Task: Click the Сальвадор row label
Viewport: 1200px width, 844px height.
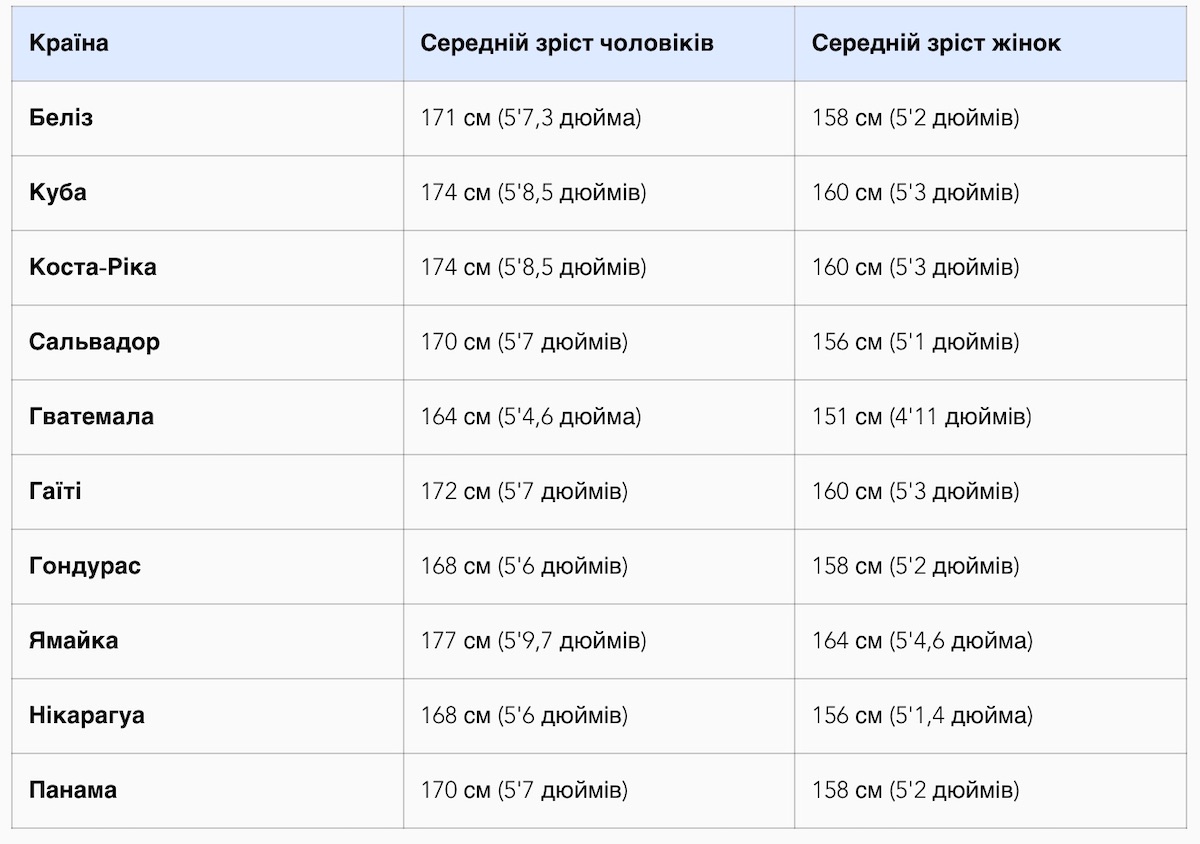Action: 94,342
